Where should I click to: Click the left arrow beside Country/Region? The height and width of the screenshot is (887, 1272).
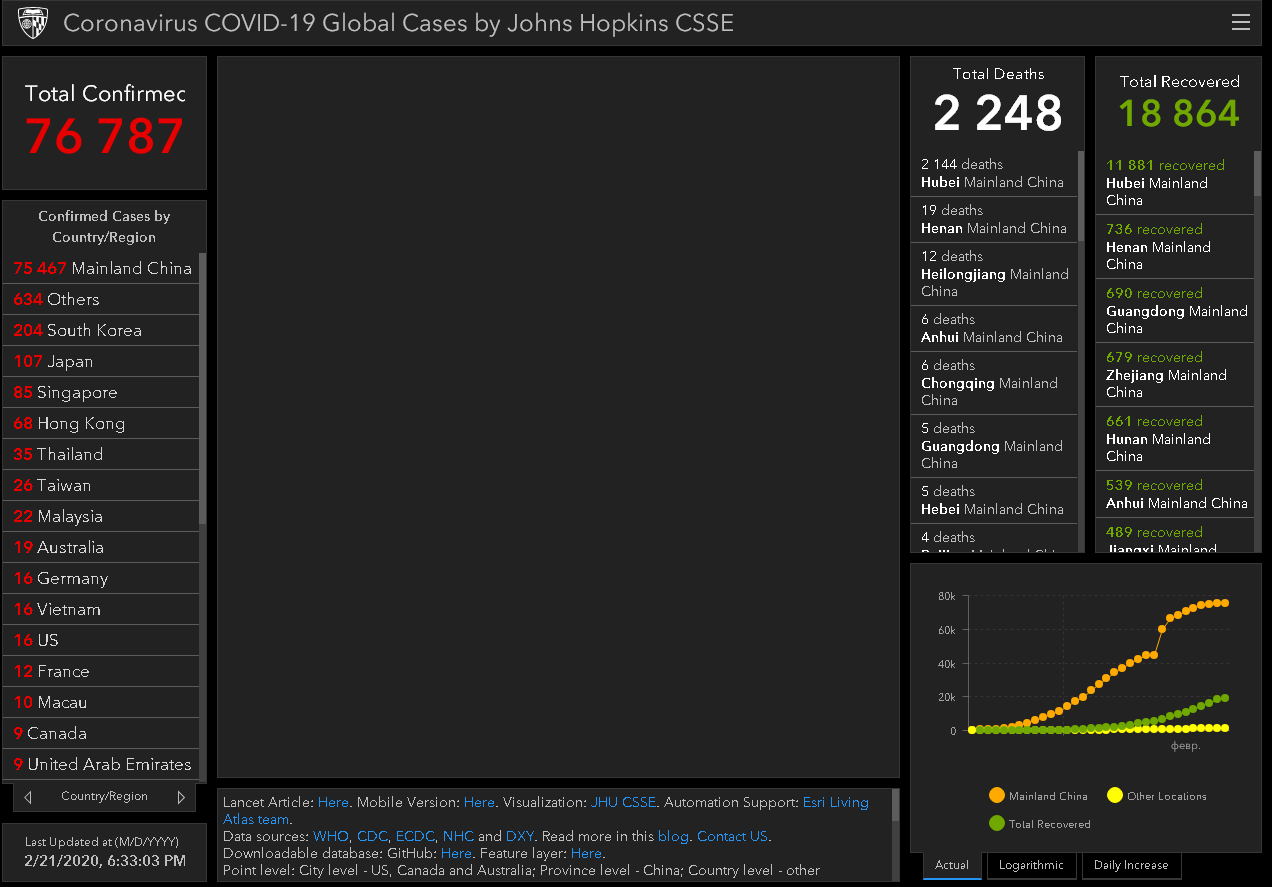point(28,797)
